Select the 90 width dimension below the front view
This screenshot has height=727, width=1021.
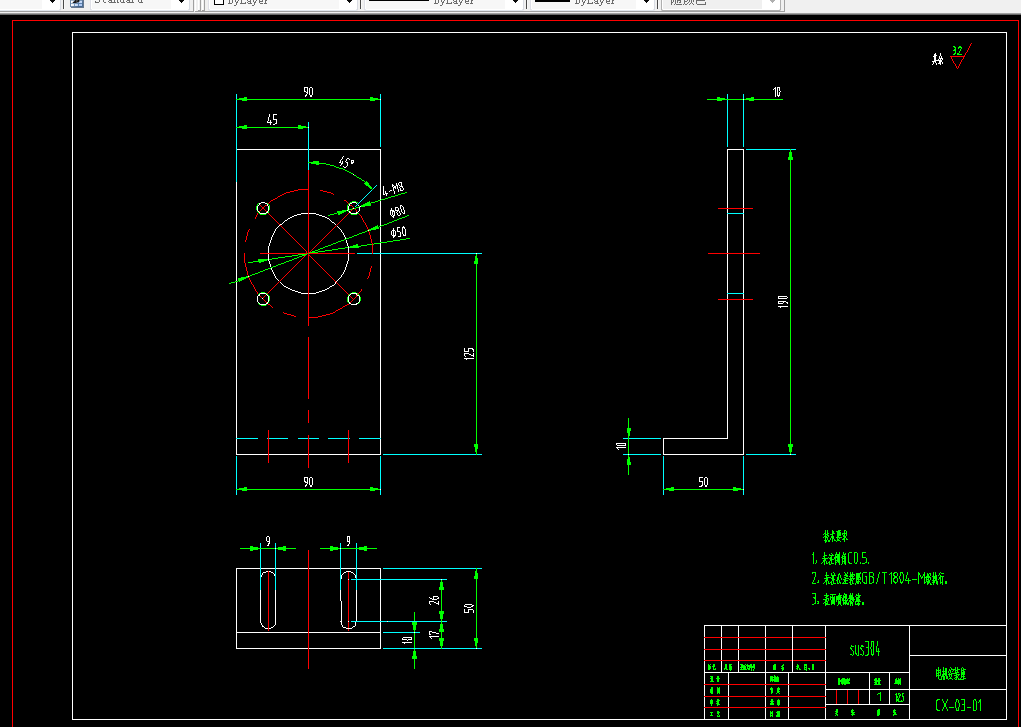click(x=308, y=481)
